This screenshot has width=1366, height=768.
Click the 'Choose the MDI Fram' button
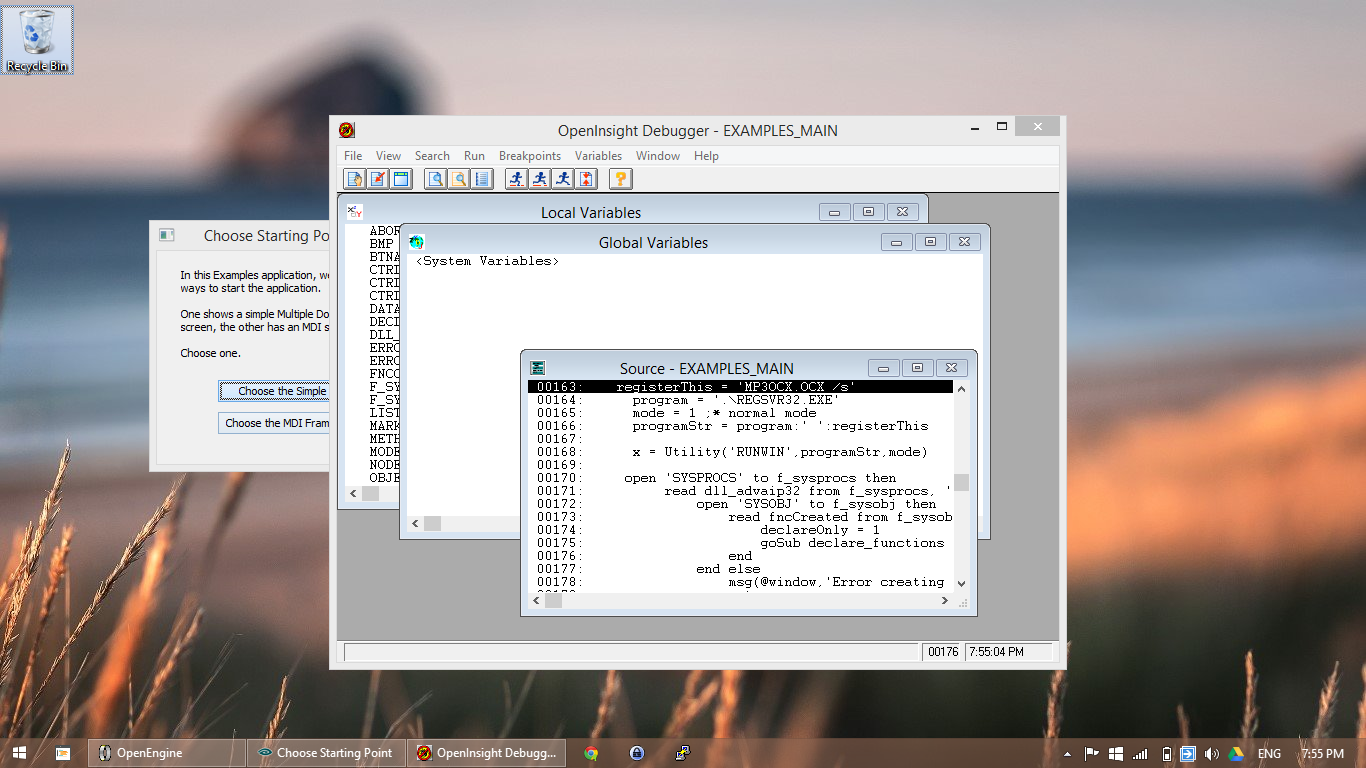click(275, 423)
